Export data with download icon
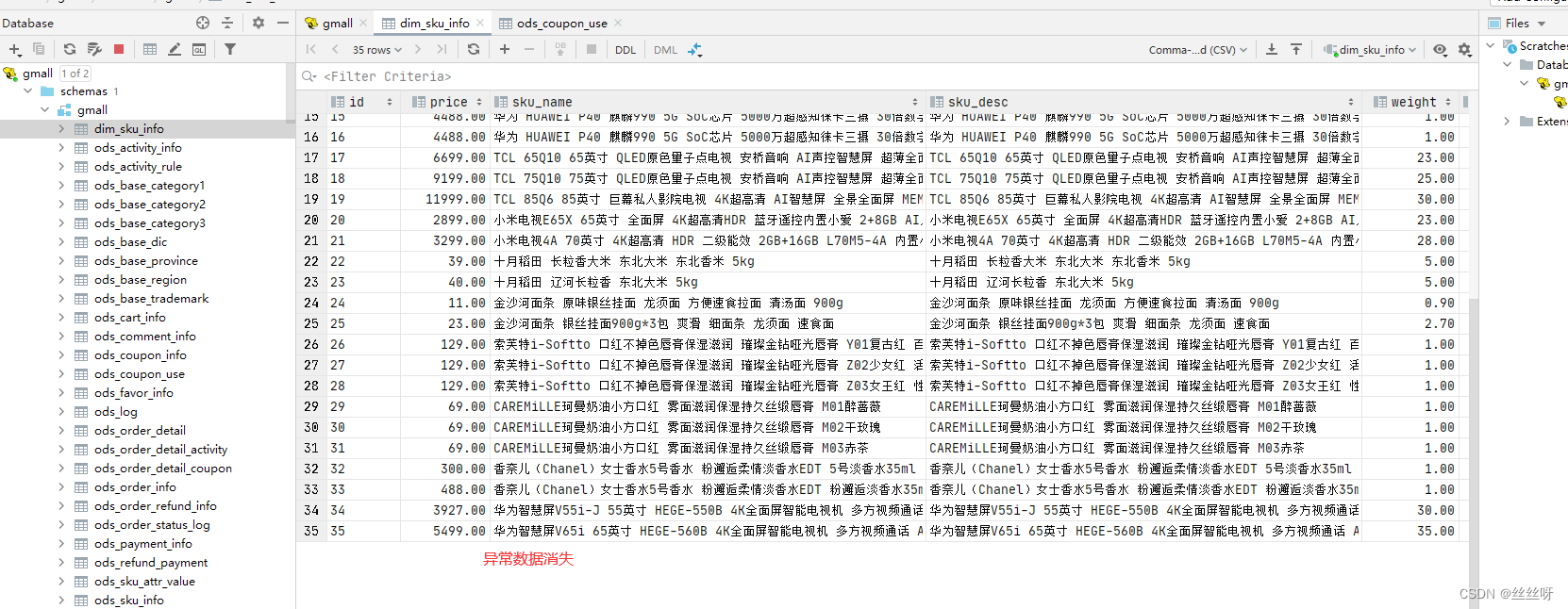1568x609 pixels. (1272, 49)
